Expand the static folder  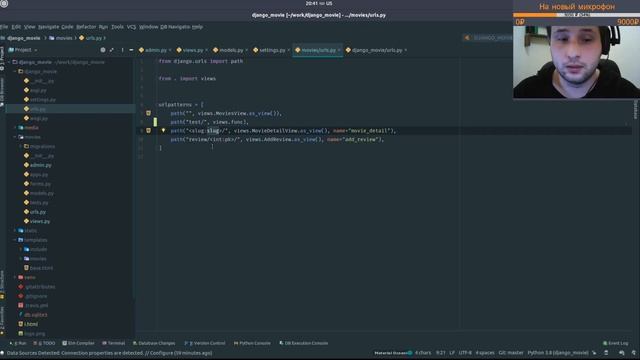pyautogui.click(x=16, y=231)
